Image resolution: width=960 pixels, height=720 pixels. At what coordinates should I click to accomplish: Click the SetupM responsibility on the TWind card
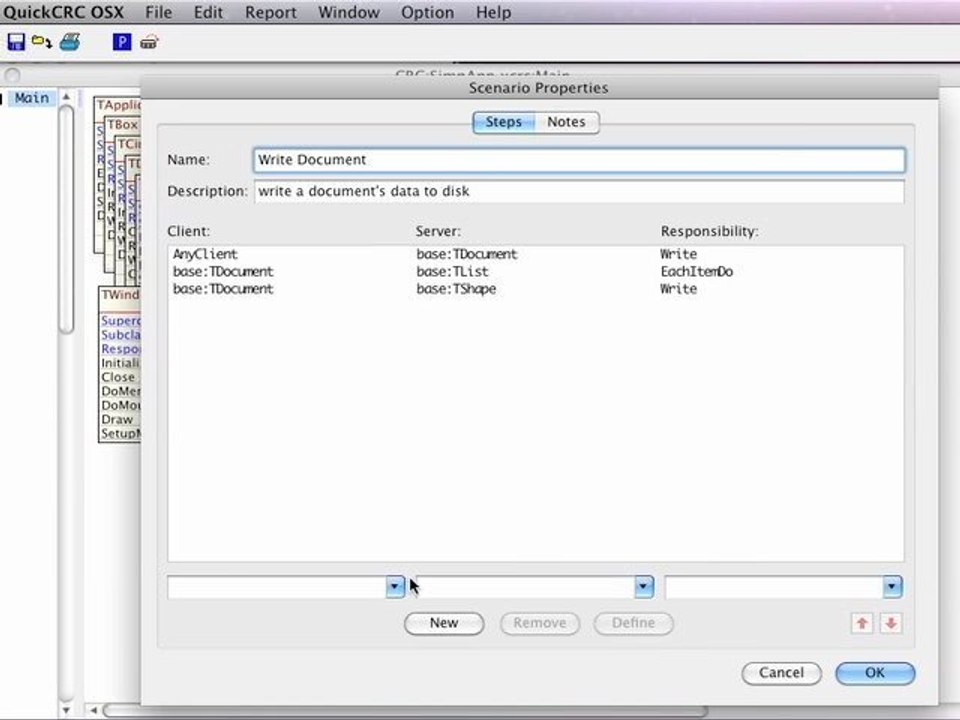(x=121, y=433)
